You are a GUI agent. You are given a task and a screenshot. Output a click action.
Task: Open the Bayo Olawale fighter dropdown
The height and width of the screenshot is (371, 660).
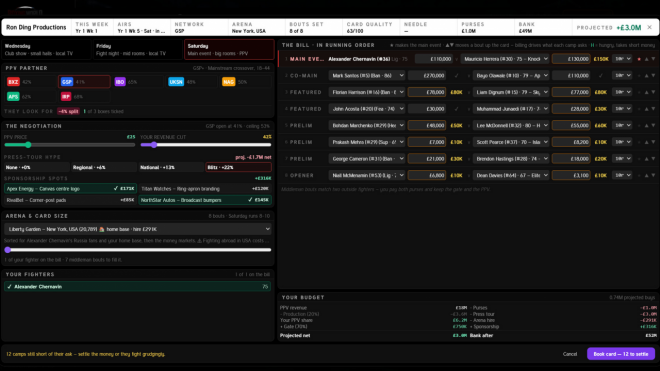click(x=511, y=76)
